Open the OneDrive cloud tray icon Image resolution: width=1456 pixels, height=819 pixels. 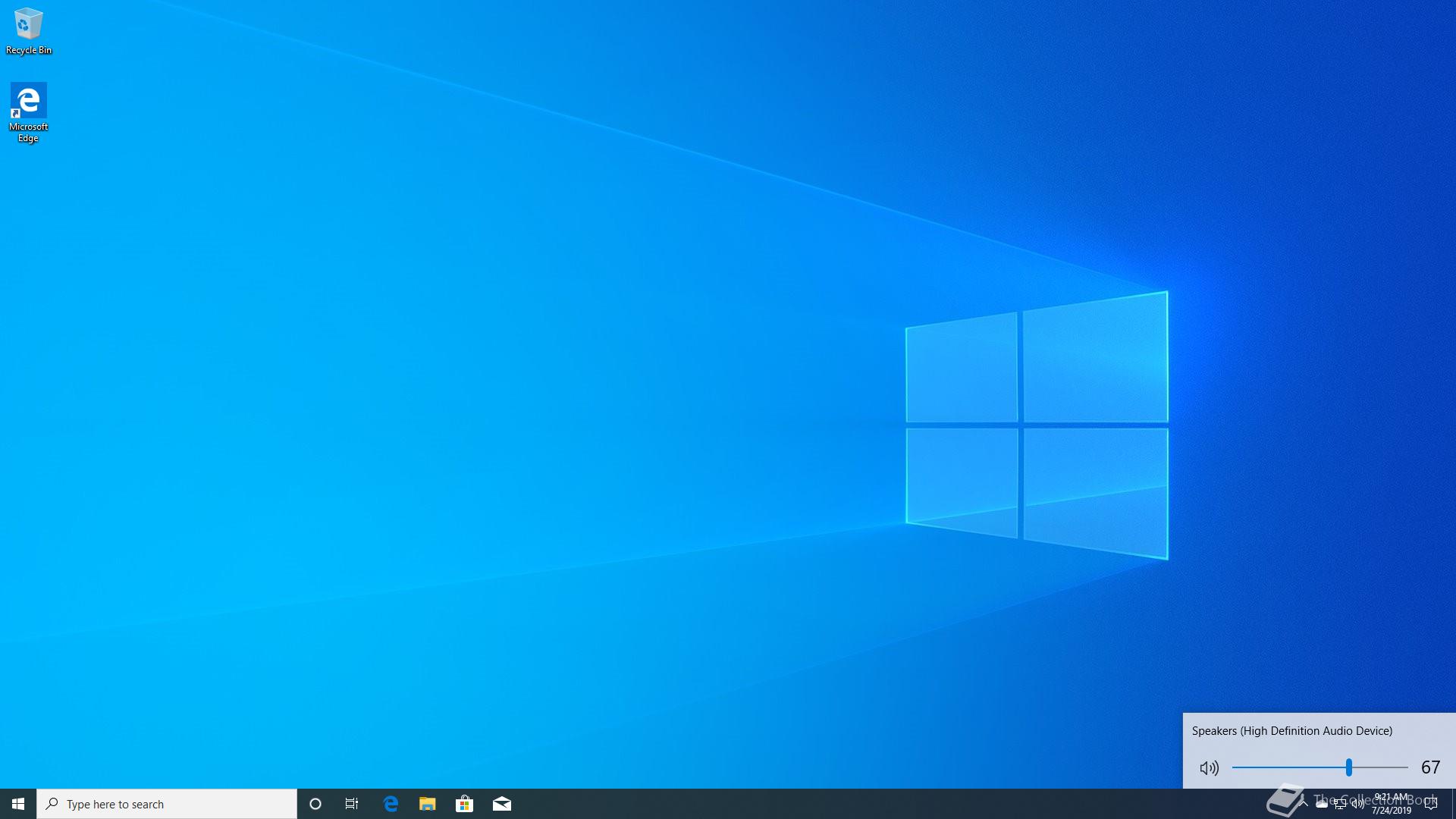click(x=1322, y=804)
